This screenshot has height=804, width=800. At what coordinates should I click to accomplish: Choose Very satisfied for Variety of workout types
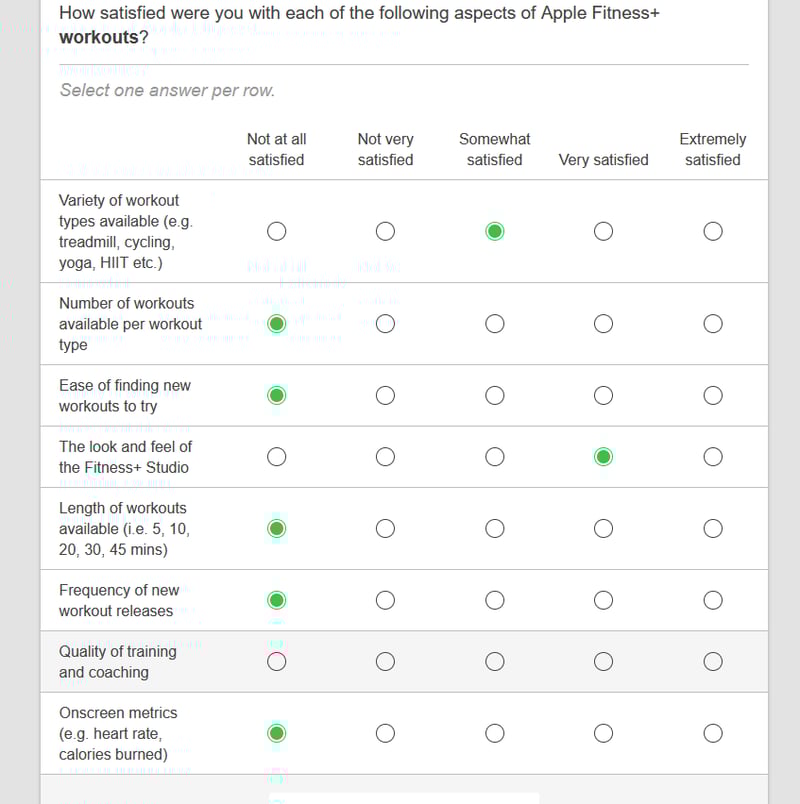pyautogui.click(x=603, y=231)
